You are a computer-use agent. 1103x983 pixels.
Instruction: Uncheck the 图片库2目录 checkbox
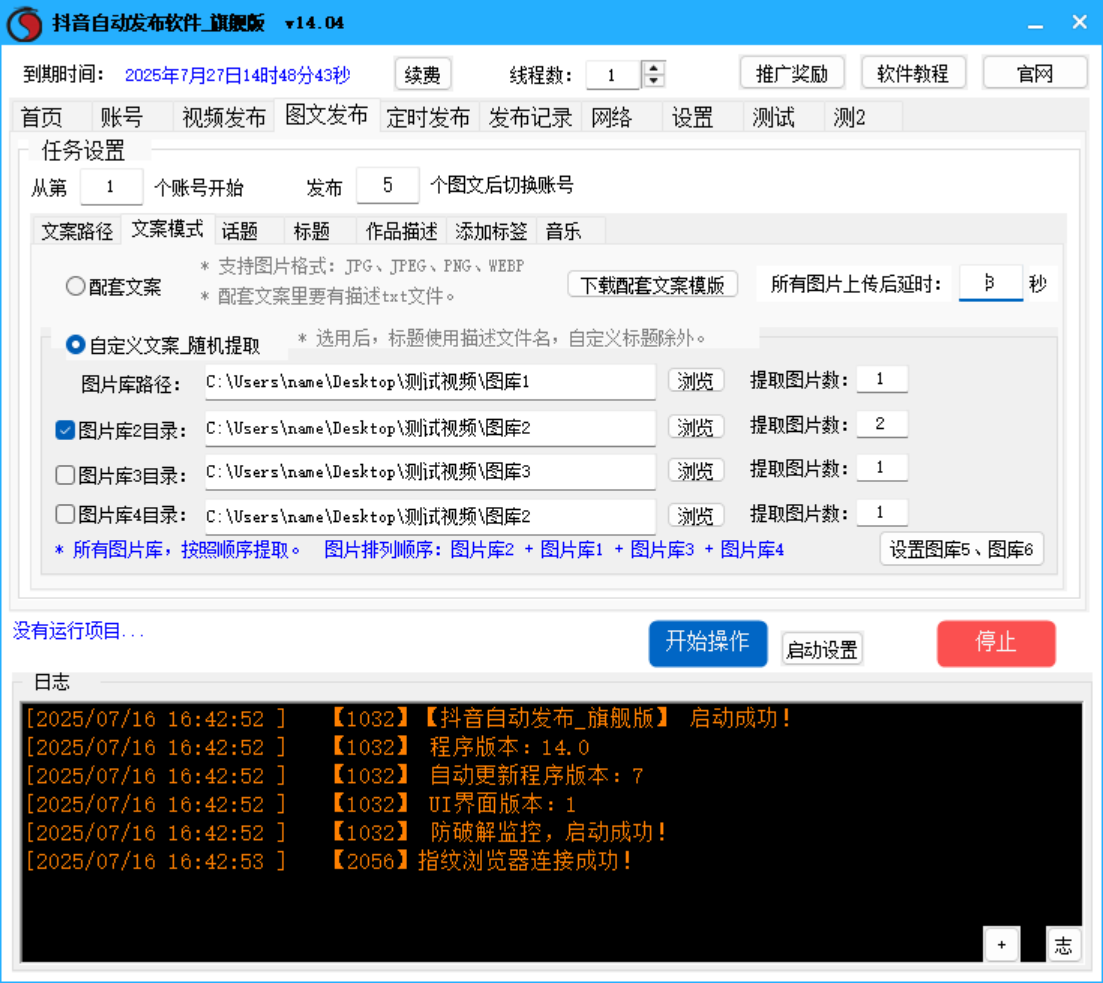pyautogui.click(x=65, y=430)
